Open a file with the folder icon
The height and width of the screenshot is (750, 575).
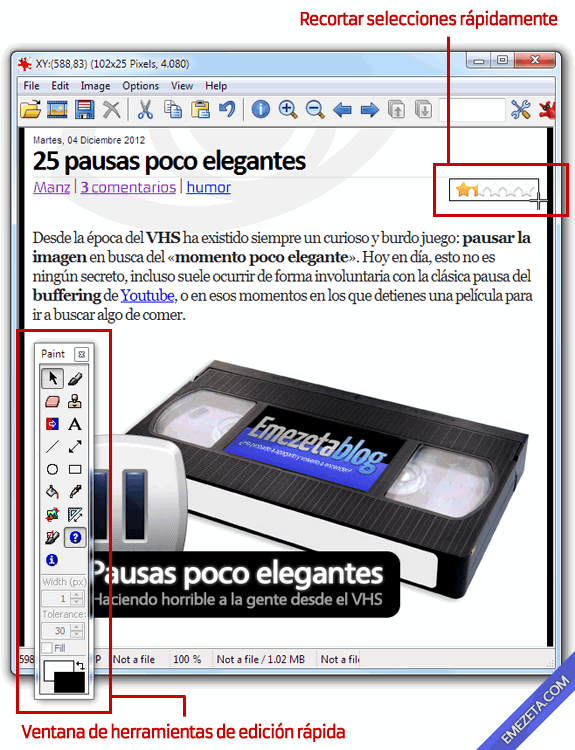(31, 110)
